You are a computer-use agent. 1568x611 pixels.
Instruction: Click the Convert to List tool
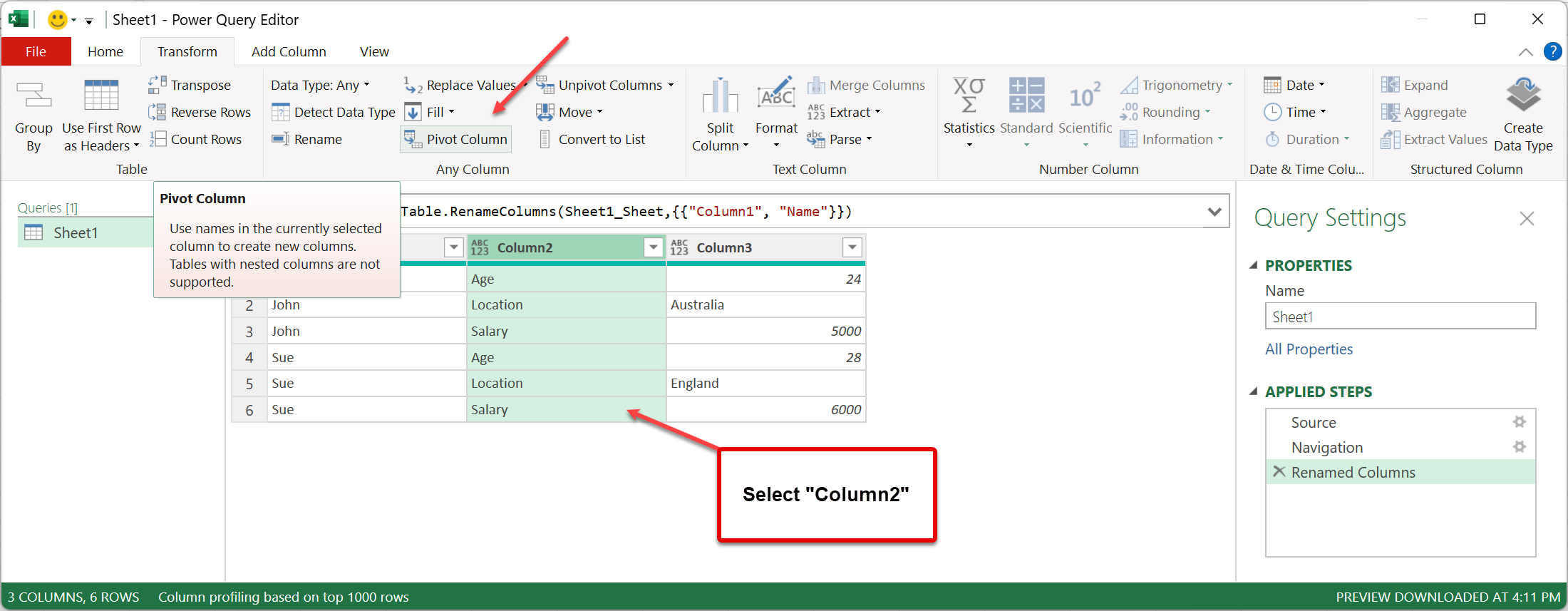(x=592, y=139)
